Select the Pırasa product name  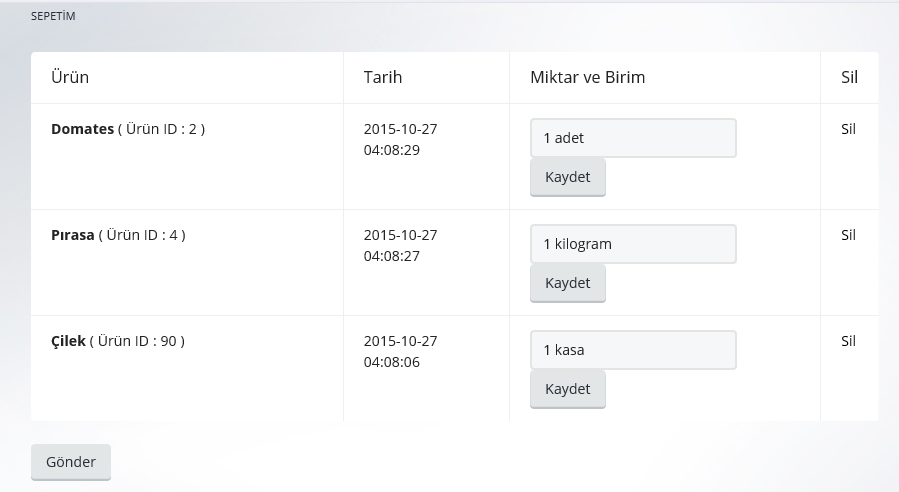(x=72, y=235)
